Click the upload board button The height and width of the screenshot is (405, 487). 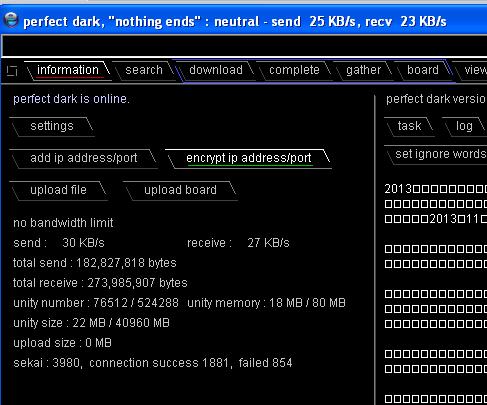click(180, 190)
